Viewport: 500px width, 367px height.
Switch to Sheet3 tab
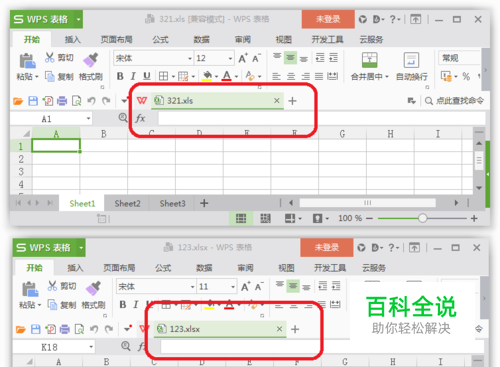(x=172, y=203)
